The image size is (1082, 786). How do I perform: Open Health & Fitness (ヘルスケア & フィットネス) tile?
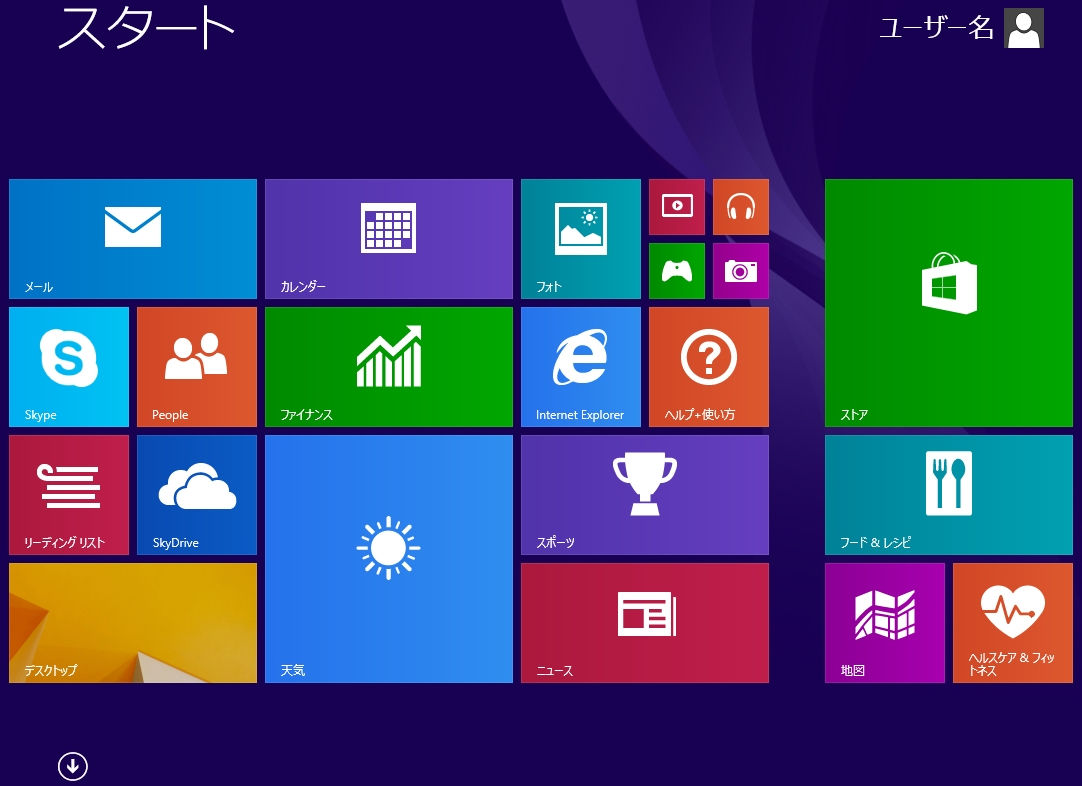(1013, 622)
